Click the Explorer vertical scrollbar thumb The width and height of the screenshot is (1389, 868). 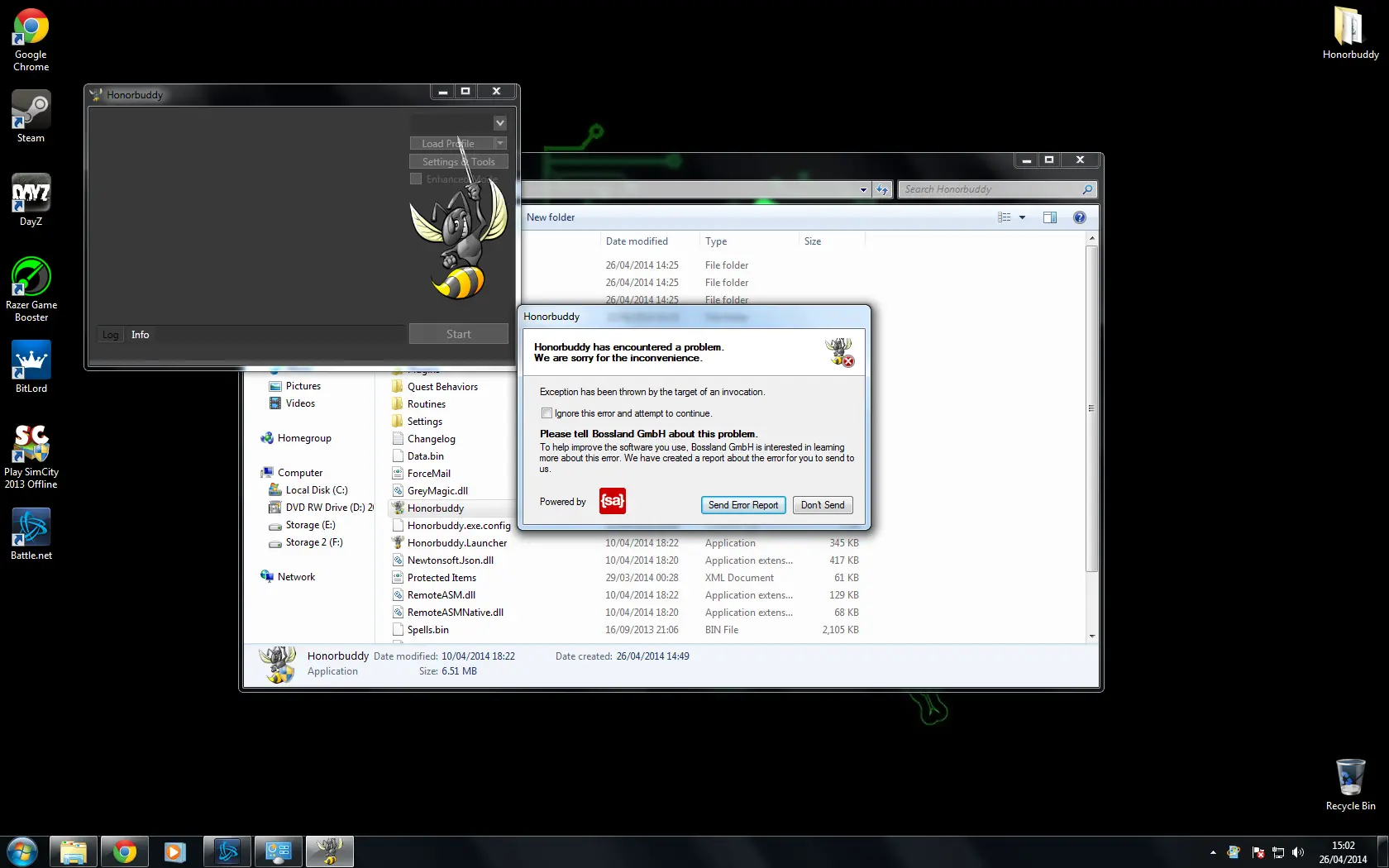coord(1091,408)
